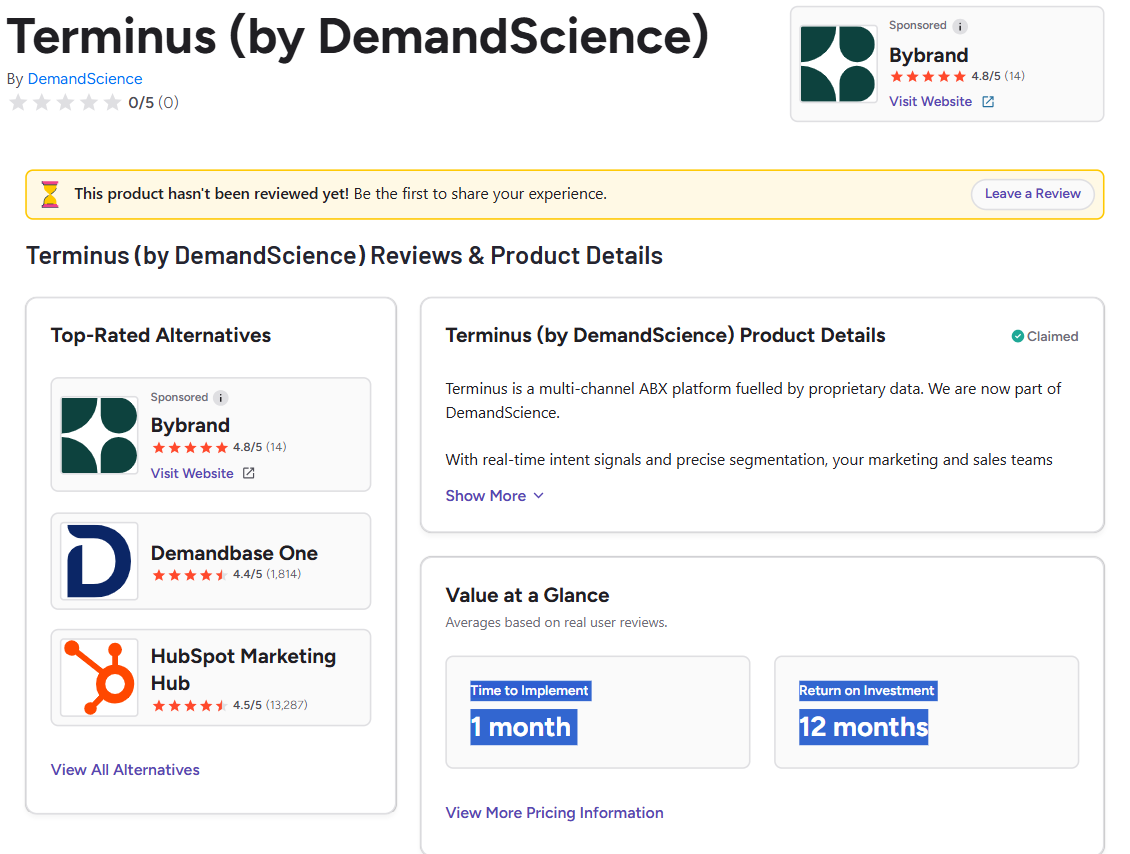This screenshot has width=1130, height=854.
Task: Open the DemandScience vendor link
Action: tap(85, 79)
